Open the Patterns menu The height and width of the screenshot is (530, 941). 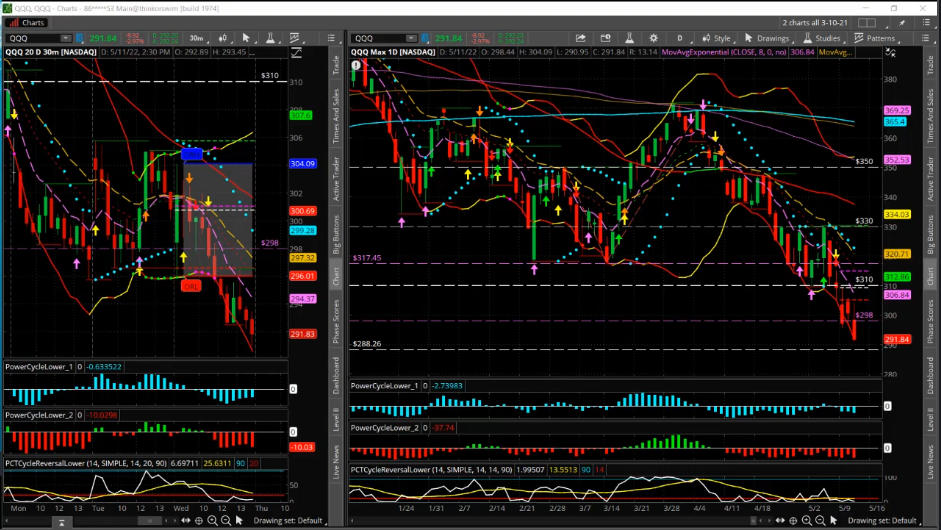click(876, 38)
